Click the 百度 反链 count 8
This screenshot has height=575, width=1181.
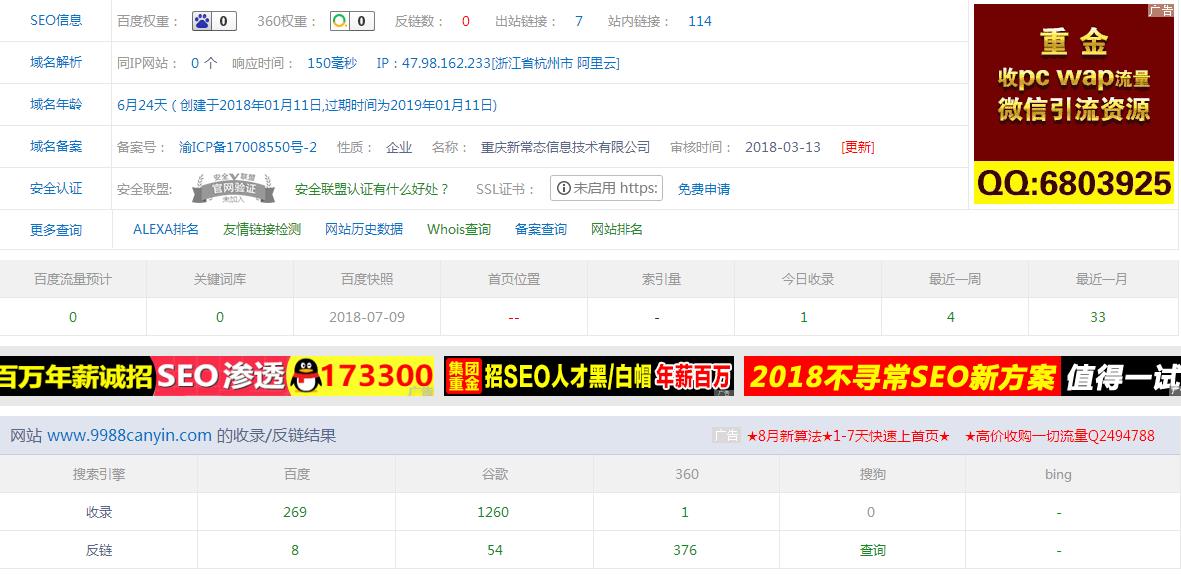click(295, 550)
